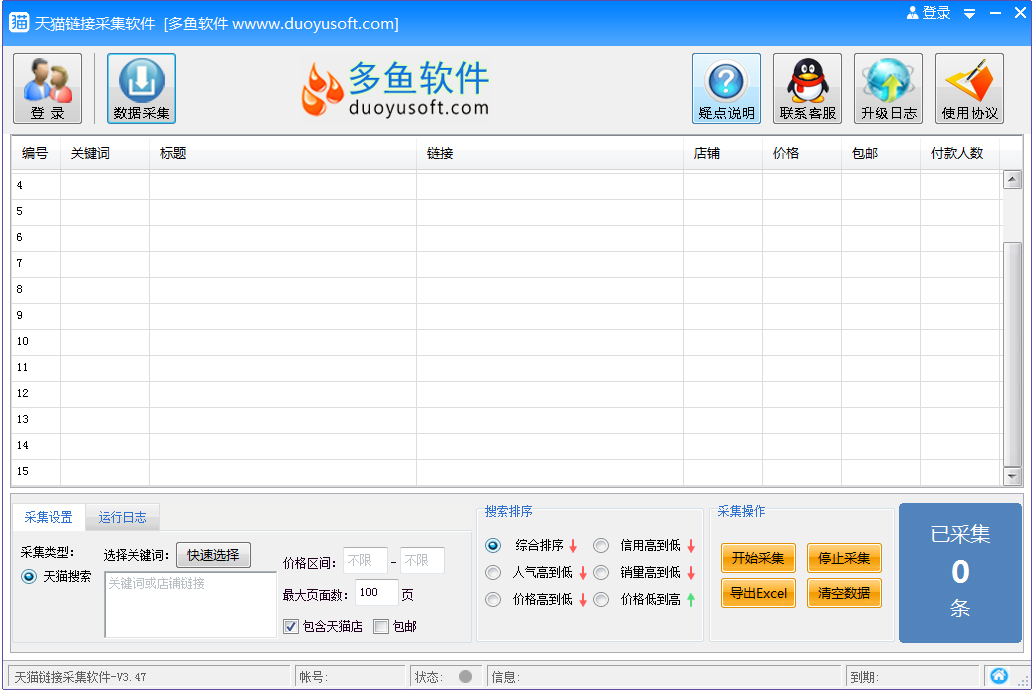Select table row number 4
The width and height of the screenshot is (1035, 690).
point(506,186)
